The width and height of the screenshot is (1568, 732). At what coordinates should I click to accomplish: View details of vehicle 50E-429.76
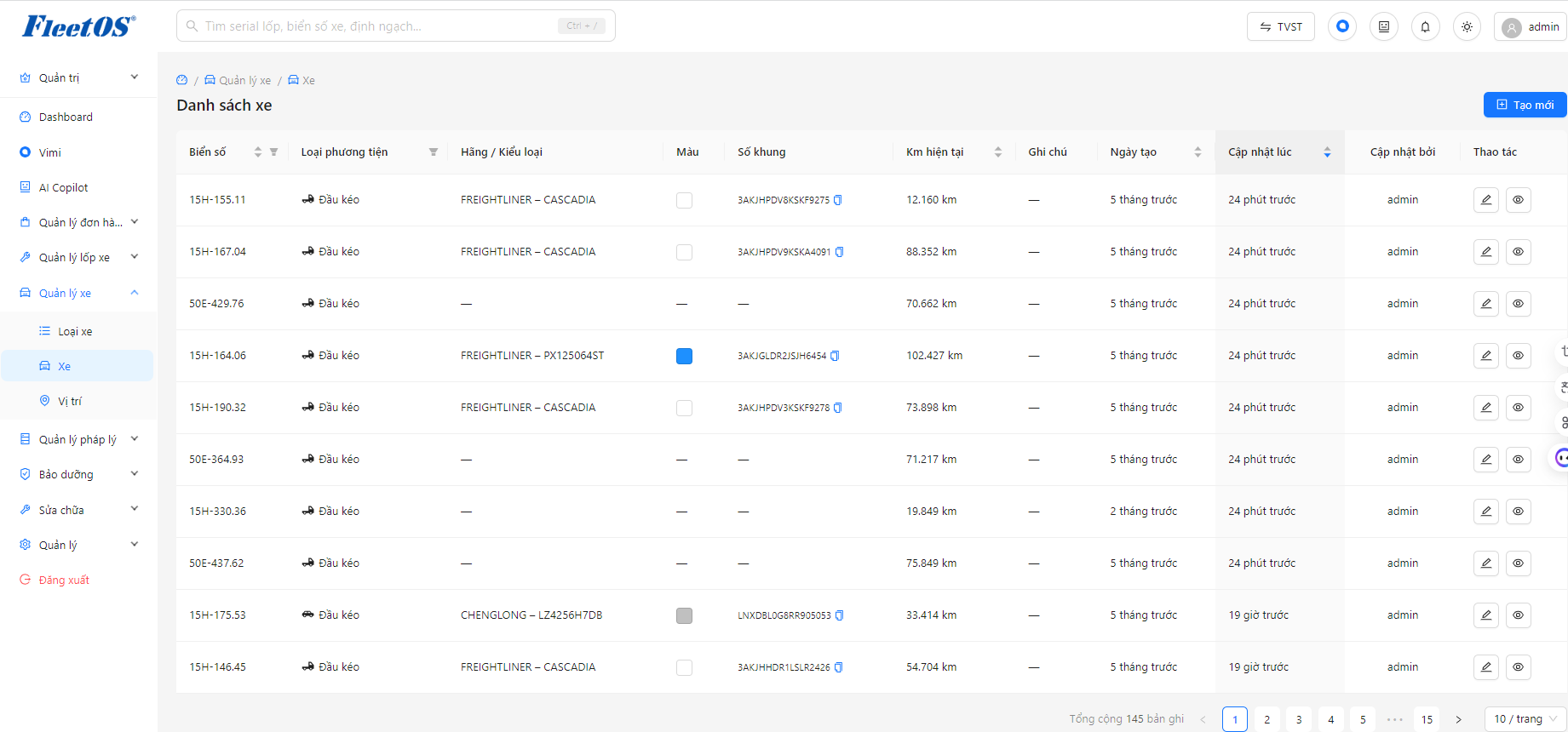(x=1519, y=304)
